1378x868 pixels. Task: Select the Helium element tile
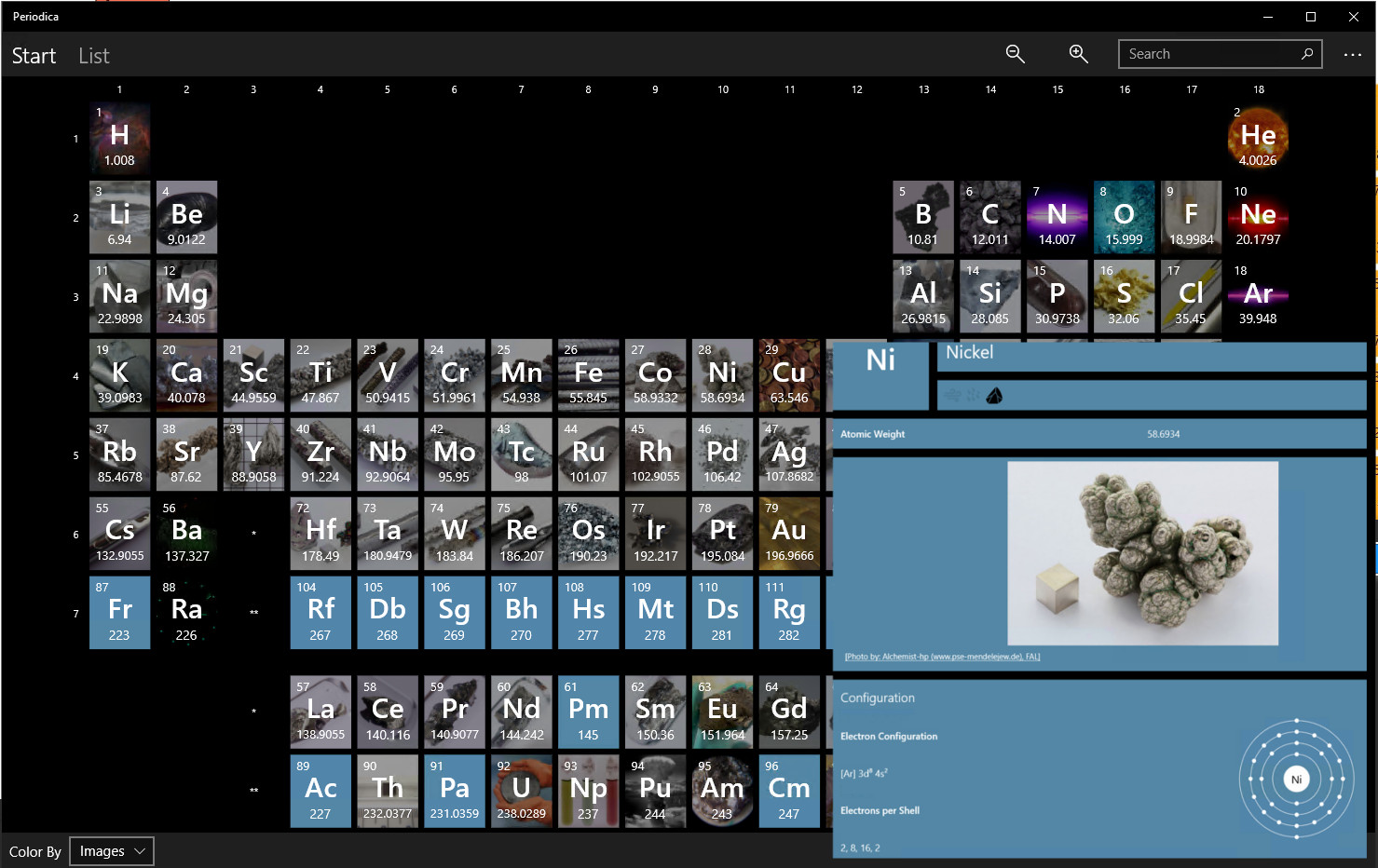coord(1258,138)
